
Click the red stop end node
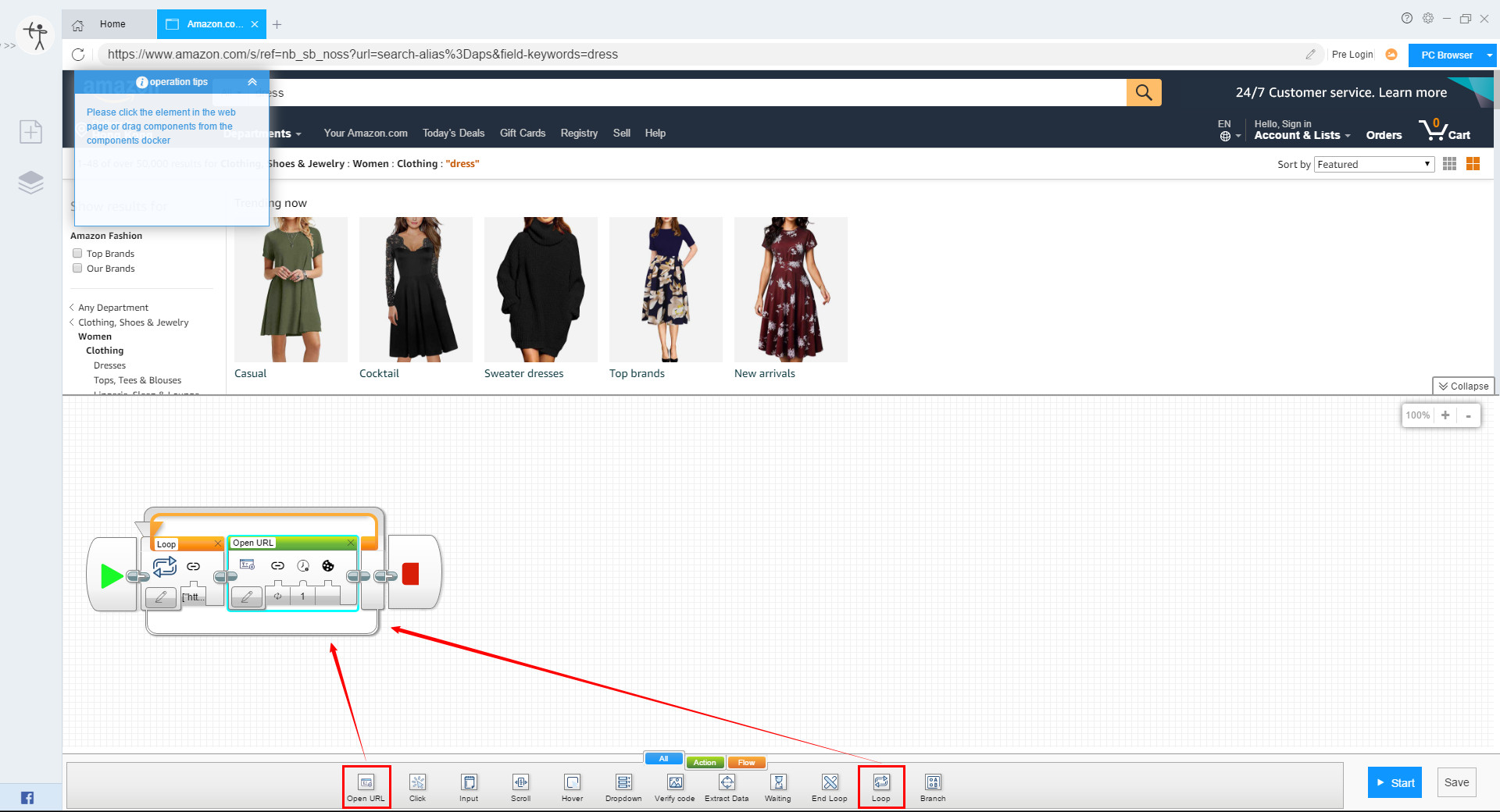(411, 574)
